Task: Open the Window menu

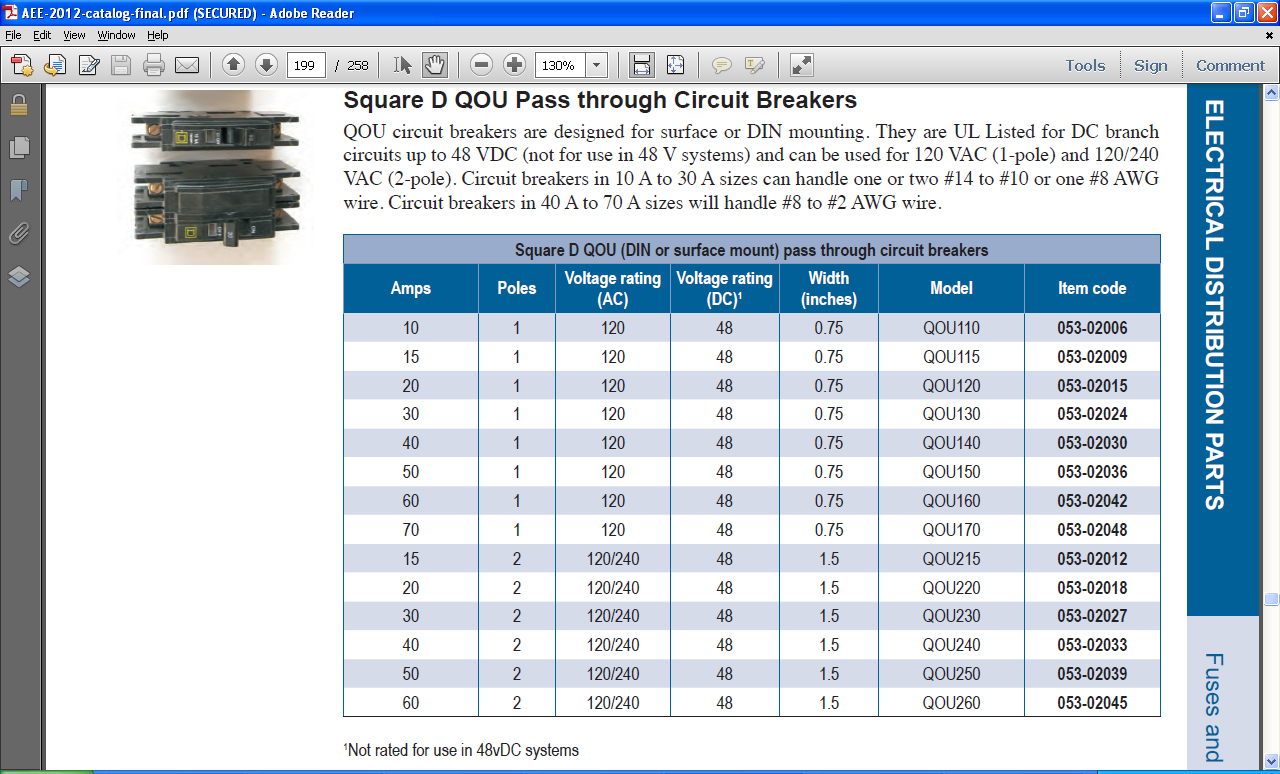Action: [x=116, y=35]
